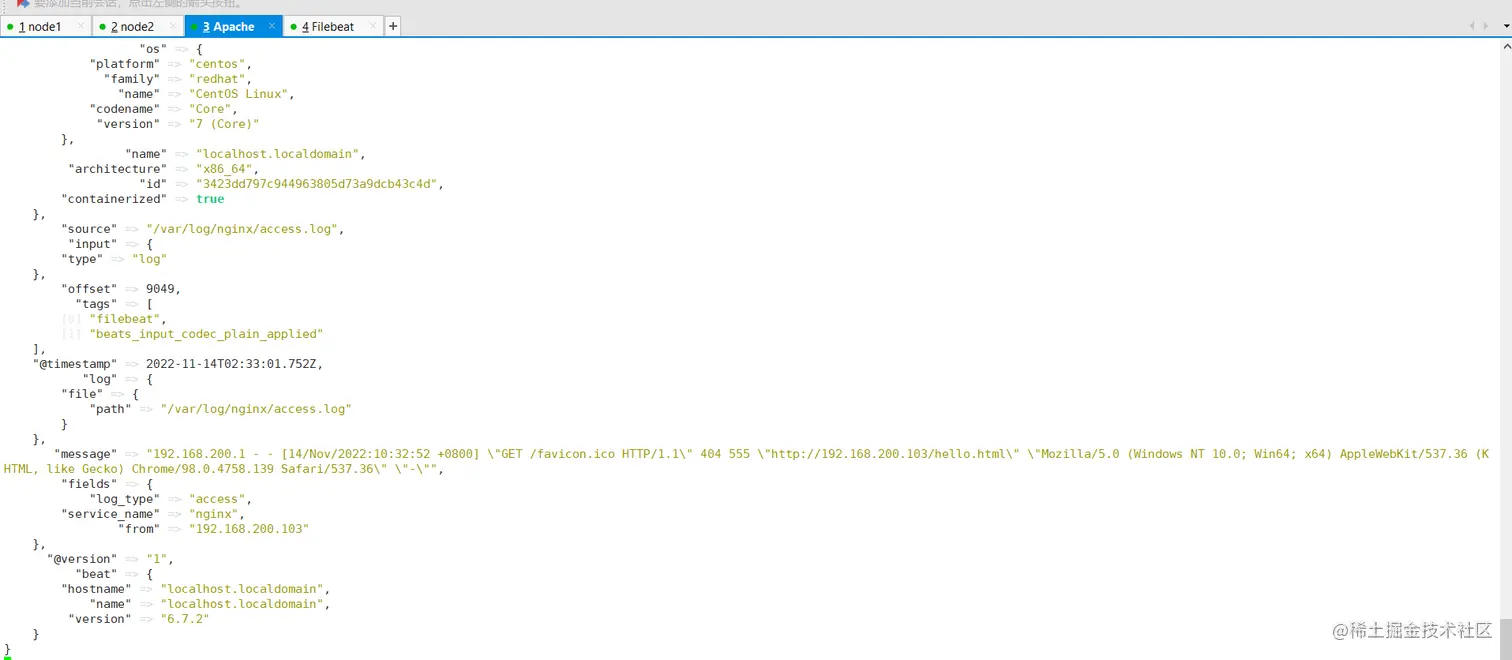Screen dimensions: 1512x660
Task: Click the "nginx" service_name value
Action: pyautogui.click(x=214, y=514)
